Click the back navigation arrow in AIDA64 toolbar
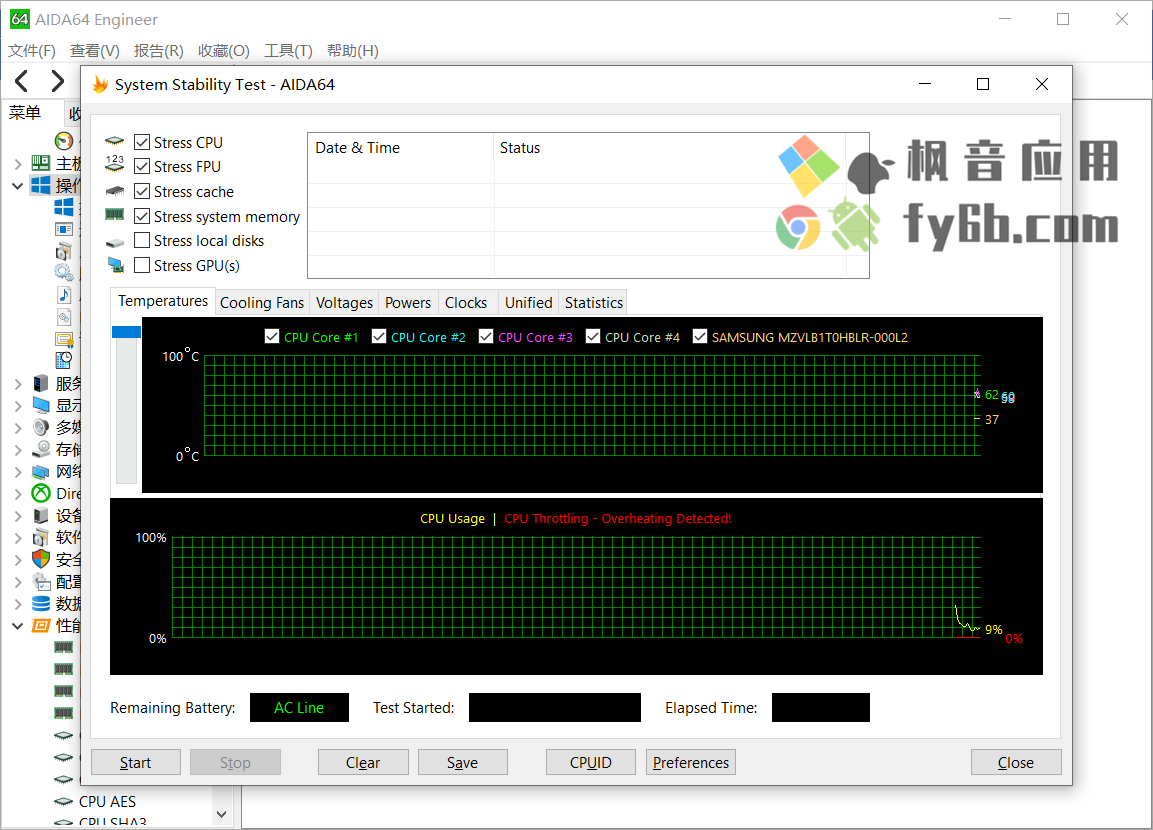This screenshot has height=830, width=1153. coord(22,80)
